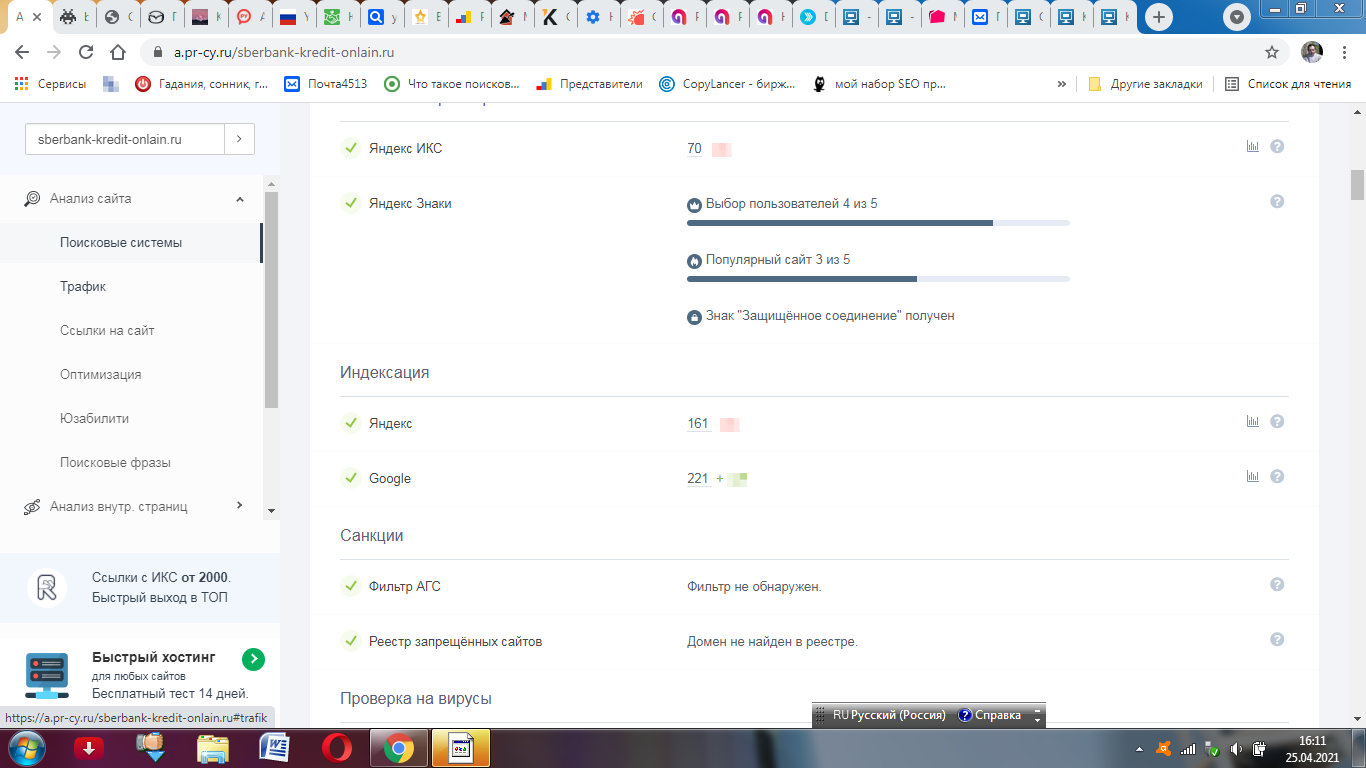The width and height of the screenshot is (1366, 768).
Task: View site information via the padlock icon
Action: click(x=158, y=52)
